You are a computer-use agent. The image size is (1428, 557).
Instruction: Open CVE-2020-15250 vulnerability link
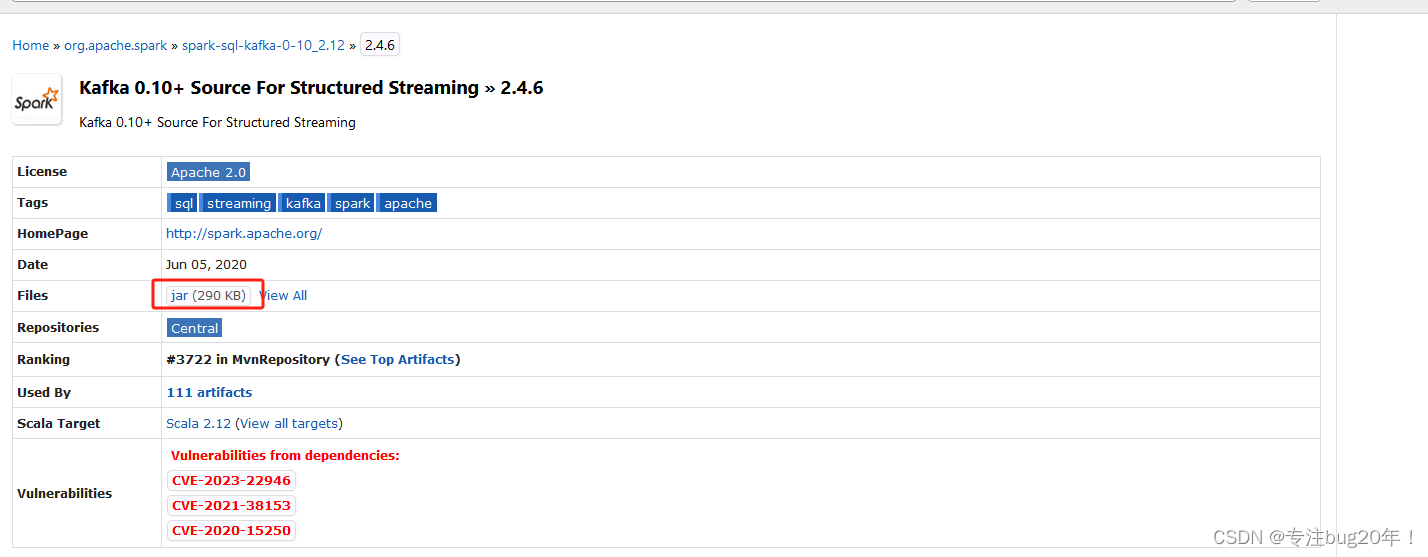coord(231,531)
